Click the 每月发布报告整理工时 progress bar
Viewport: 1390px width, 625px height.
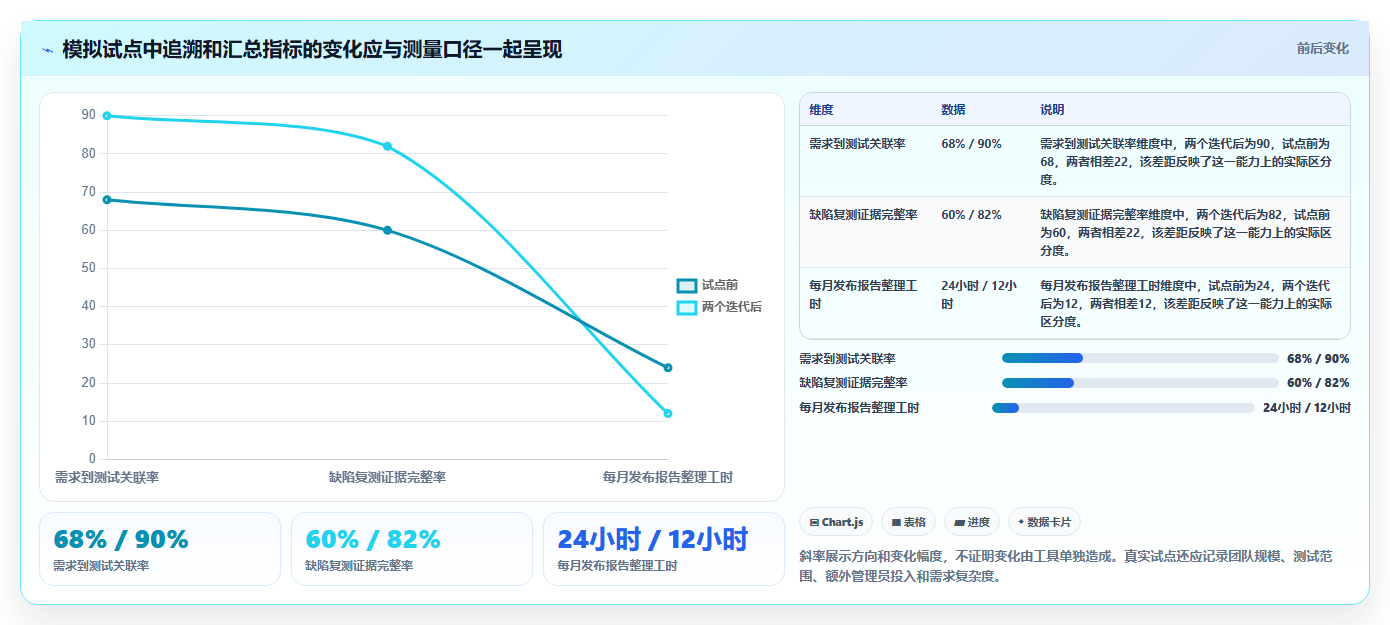click(1123, 408)
